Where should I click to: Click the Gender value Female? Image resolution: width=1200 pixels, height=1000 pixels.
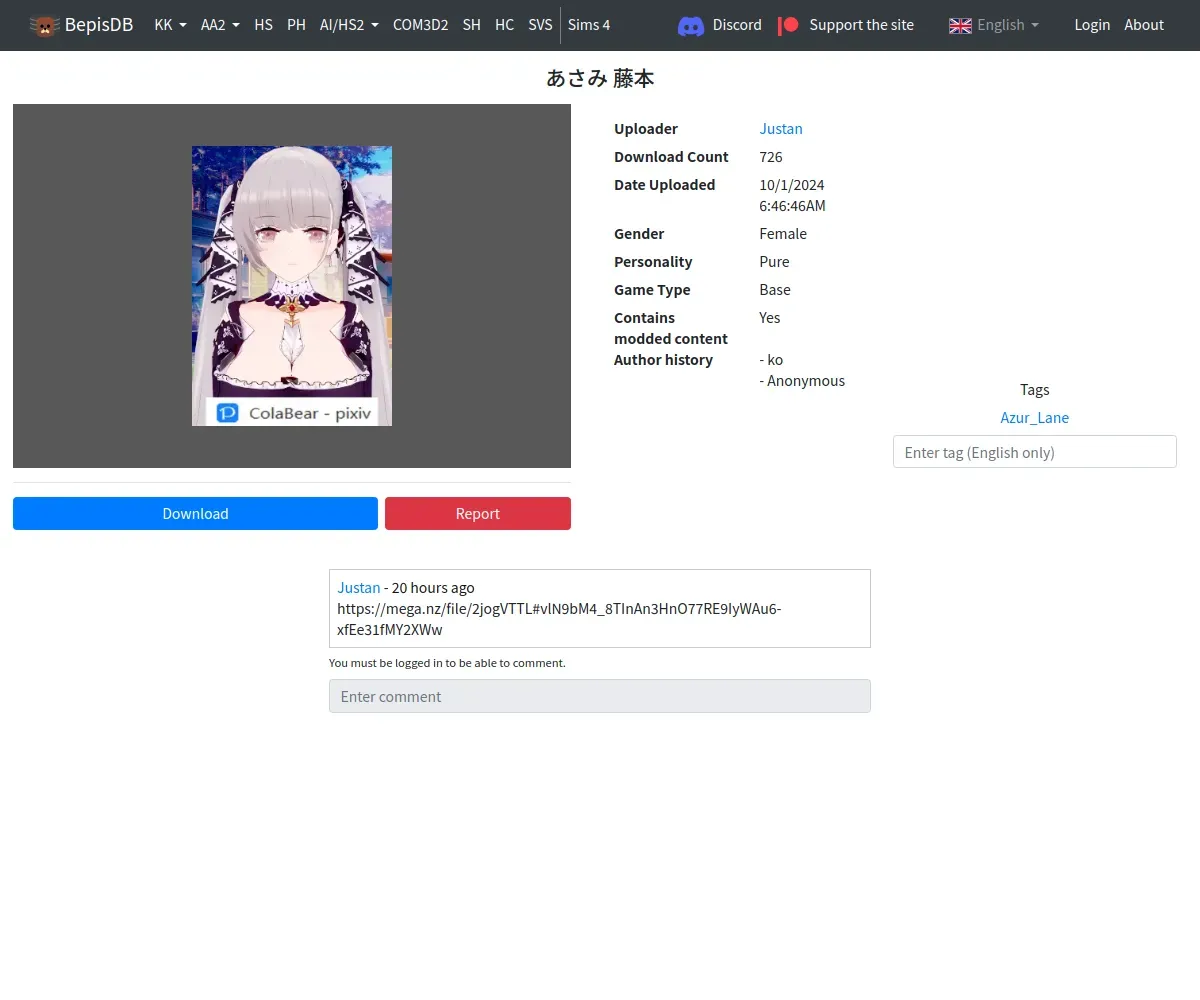(x=783, y=234)
